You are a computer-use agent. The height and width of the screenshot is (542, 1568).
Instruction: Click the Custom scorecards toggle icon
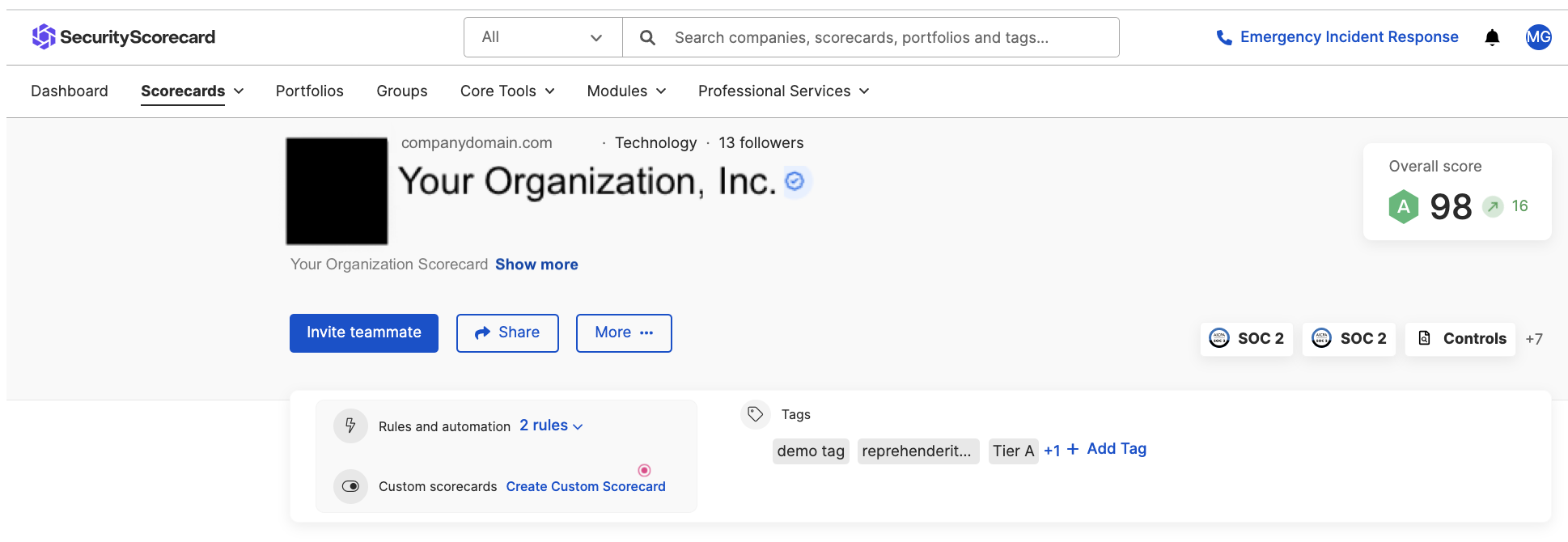click(x=350, y=486)
